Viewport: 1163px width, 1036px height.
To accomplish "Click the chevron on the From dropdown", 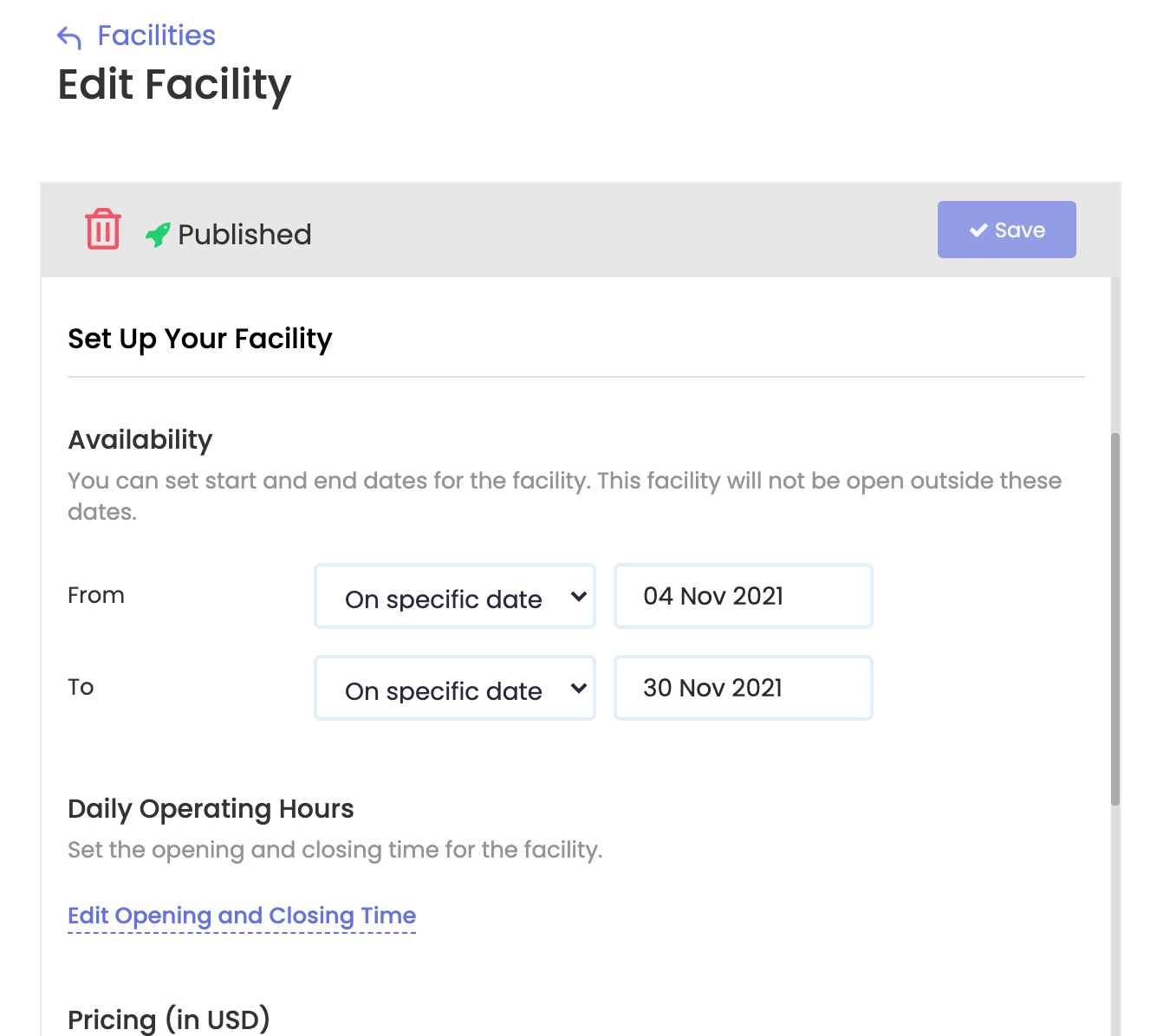I will click(579, 596).
